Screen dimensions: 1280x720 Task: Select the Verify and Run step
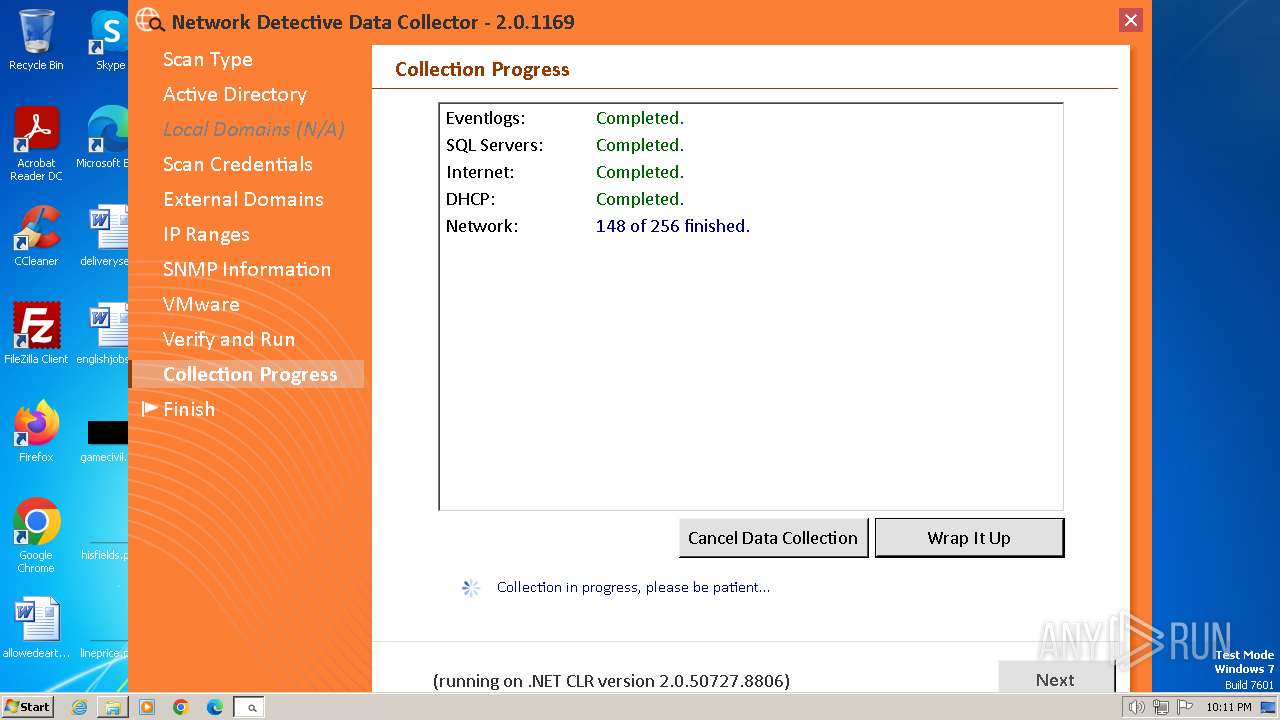point(229,339)
